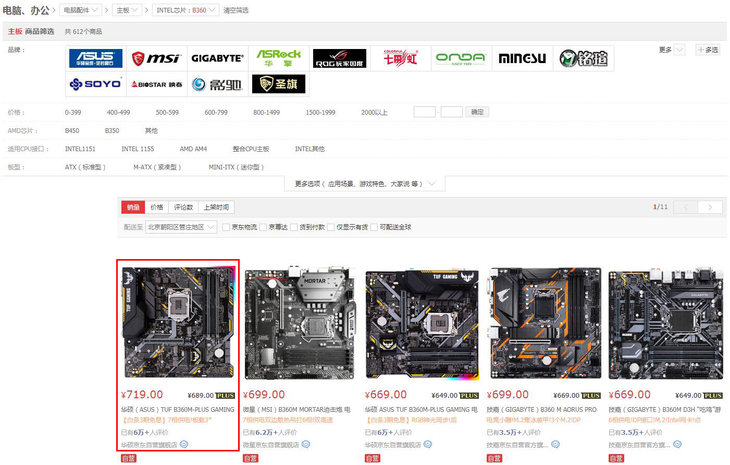Viewport: 730px width, 465px height.
Task: Go to next results page arrow
Action: pyautogui.click(x=709, y=207)
